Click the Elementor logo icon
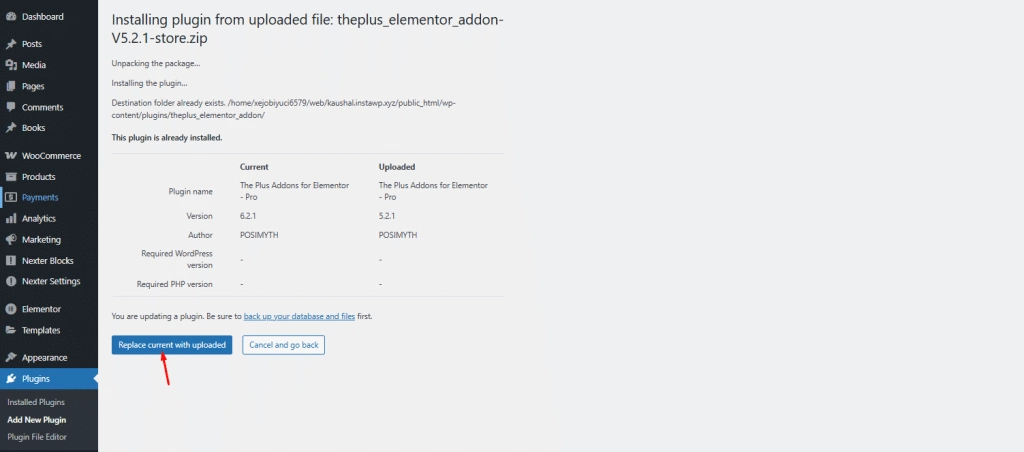Viewport: 1024px width, 452px height. (11, 309)
